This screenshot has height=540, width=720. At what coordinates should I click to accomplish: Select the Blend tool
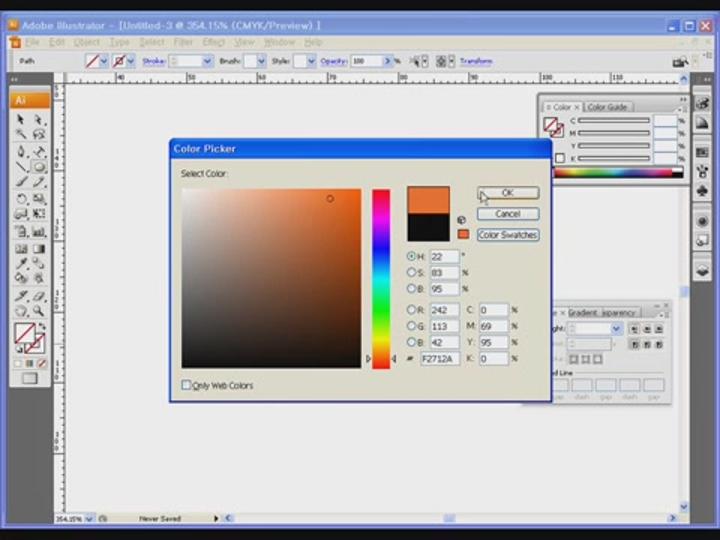coord(39,263)
